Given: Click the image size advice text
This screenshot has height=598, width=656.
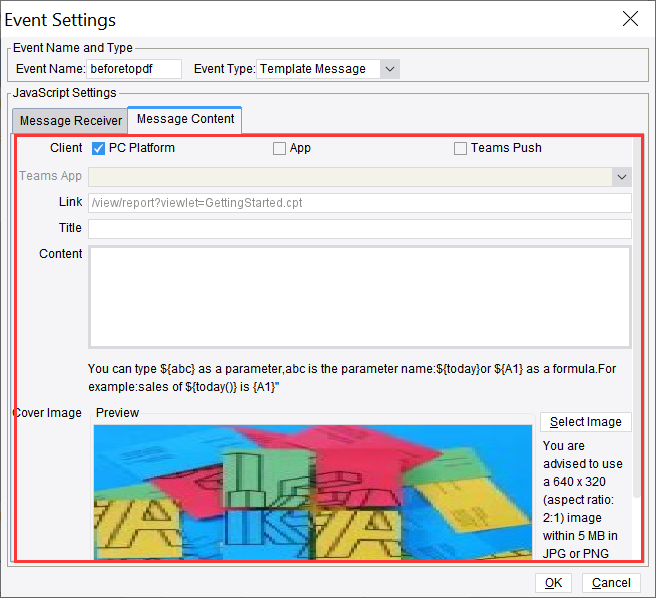Looking at the screenshot, I should click(x=582, y=500).
